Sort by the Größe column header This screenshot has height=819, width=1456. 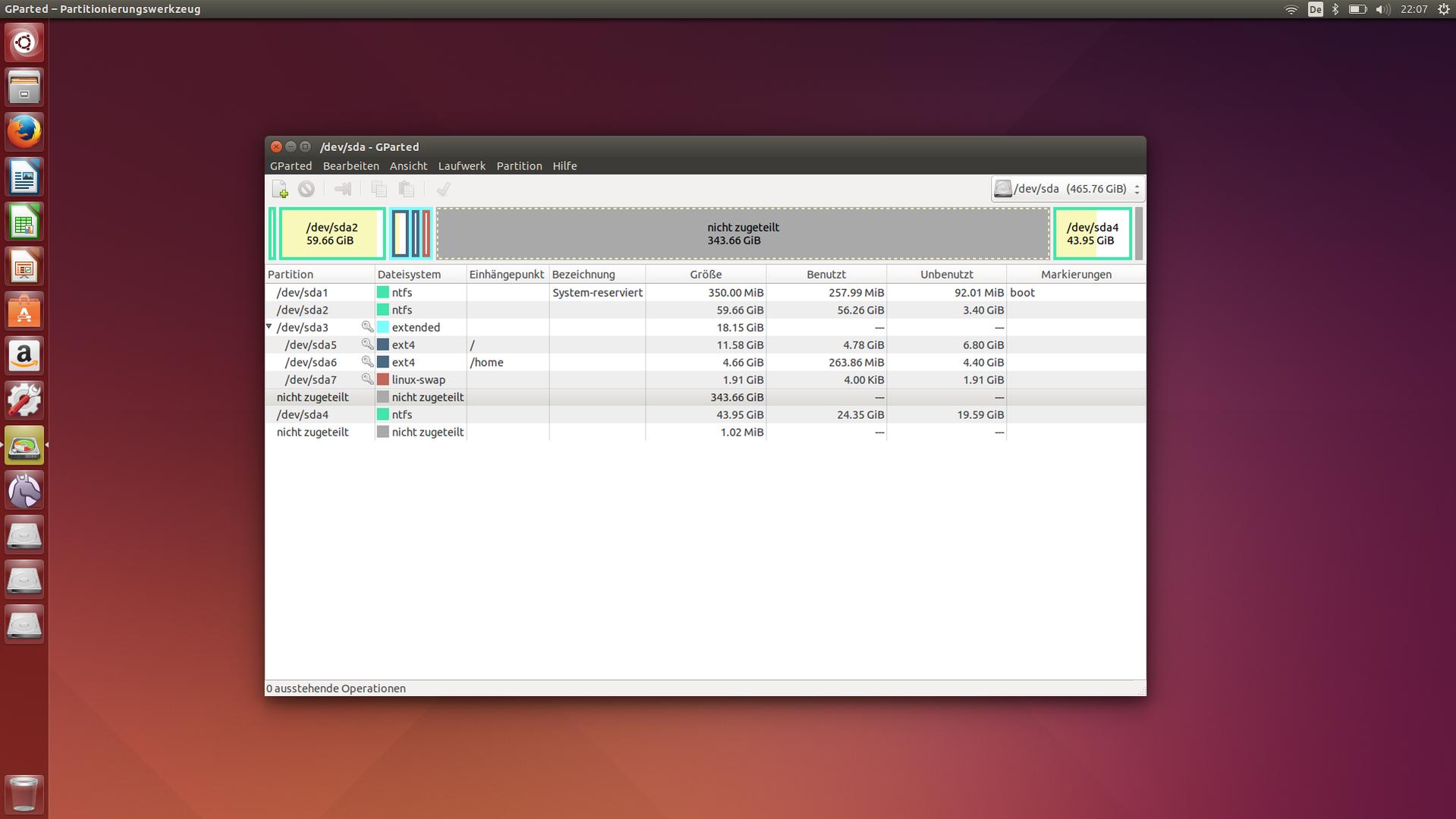click(x=706, y=275)
